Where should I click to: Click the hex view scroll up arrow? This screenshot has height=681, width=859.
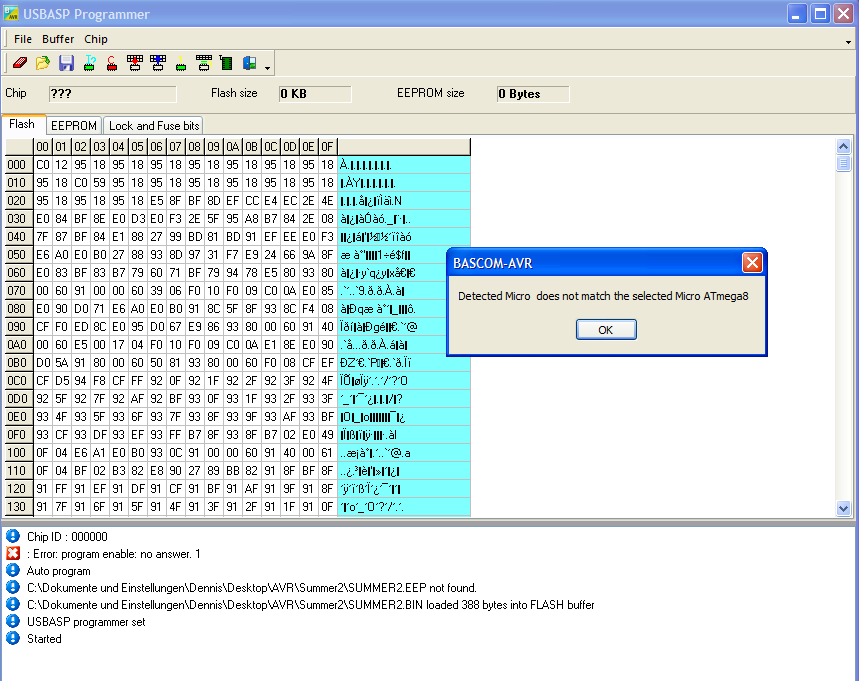(843, 146)
